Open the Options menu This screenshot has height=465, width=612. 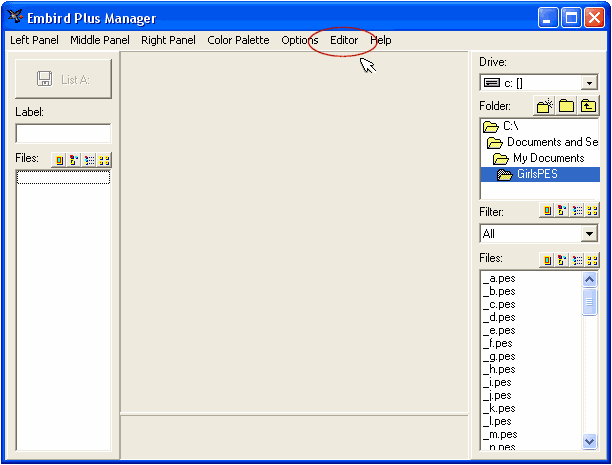pos(300,40)
